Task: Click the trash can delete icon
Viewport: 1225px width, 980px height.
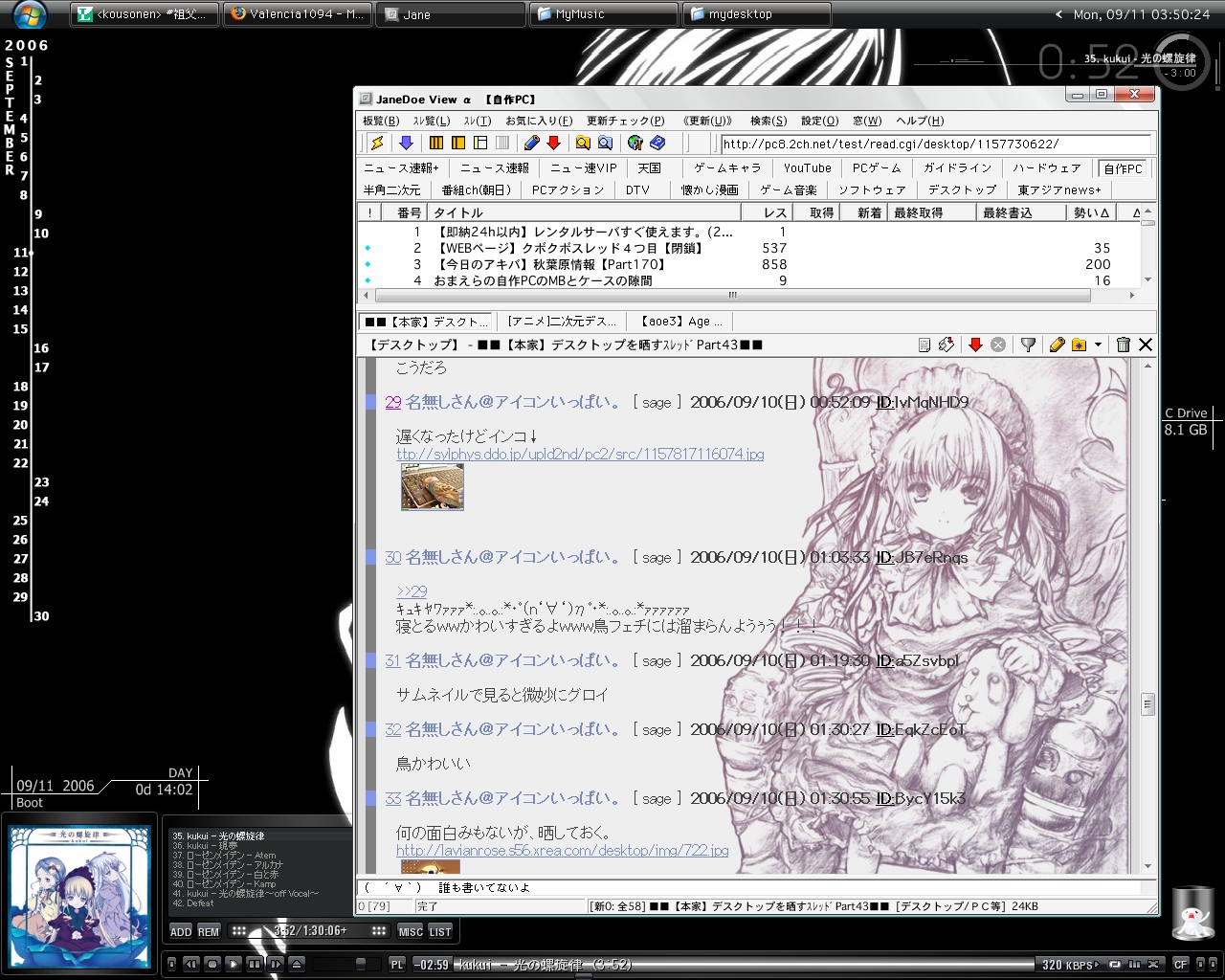Action: [x=1124, y=345]
